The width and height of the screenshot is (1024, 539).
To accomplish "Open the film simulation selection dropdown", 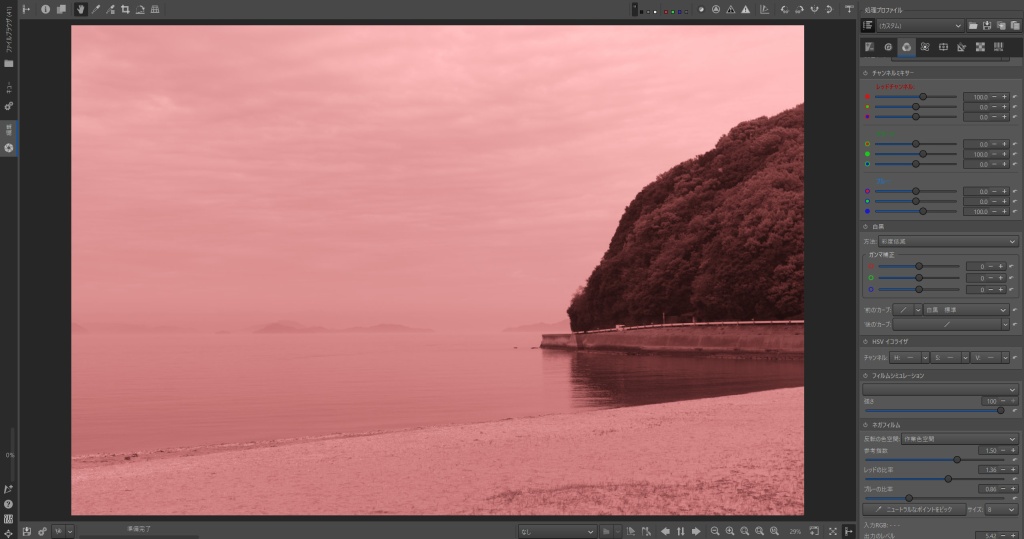I will [940, 389].
